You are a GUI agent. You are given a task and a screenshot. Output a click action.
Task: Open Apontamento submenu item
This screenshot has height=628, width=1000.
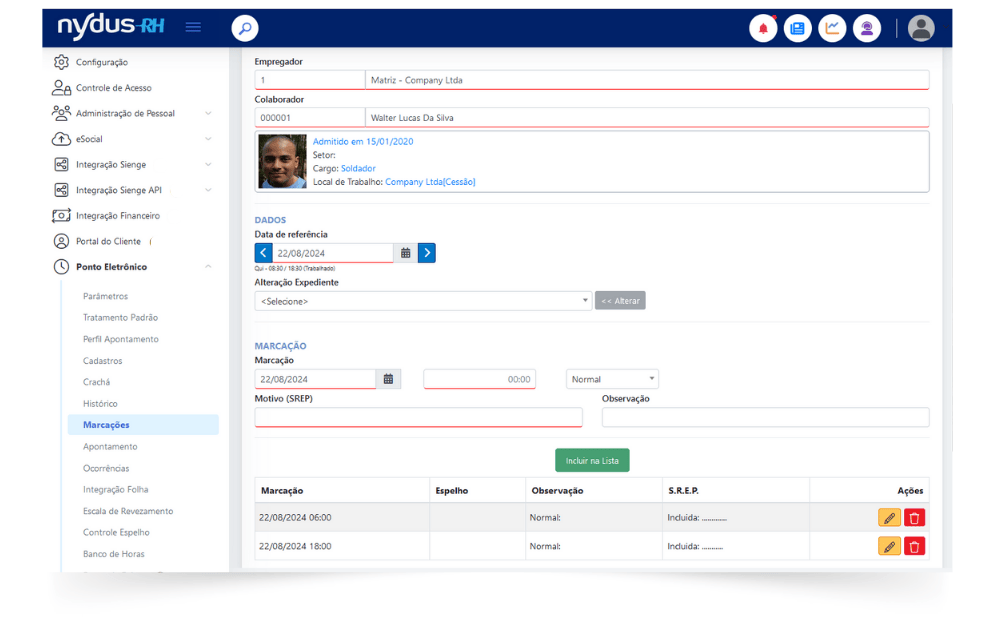(x=110, y=446)
